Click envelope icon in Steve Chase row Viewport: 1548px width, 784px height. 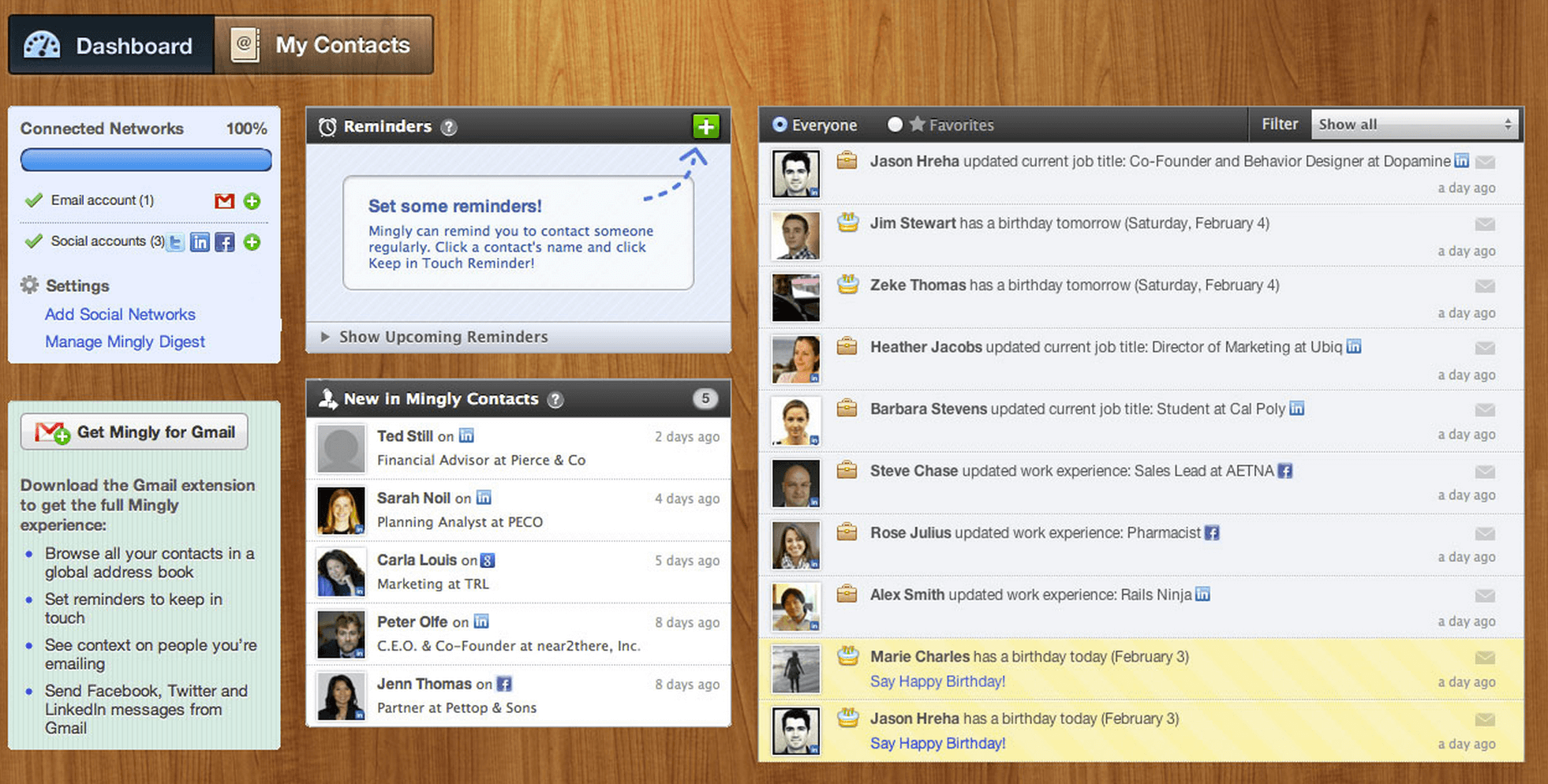(x=1485, y=472)
